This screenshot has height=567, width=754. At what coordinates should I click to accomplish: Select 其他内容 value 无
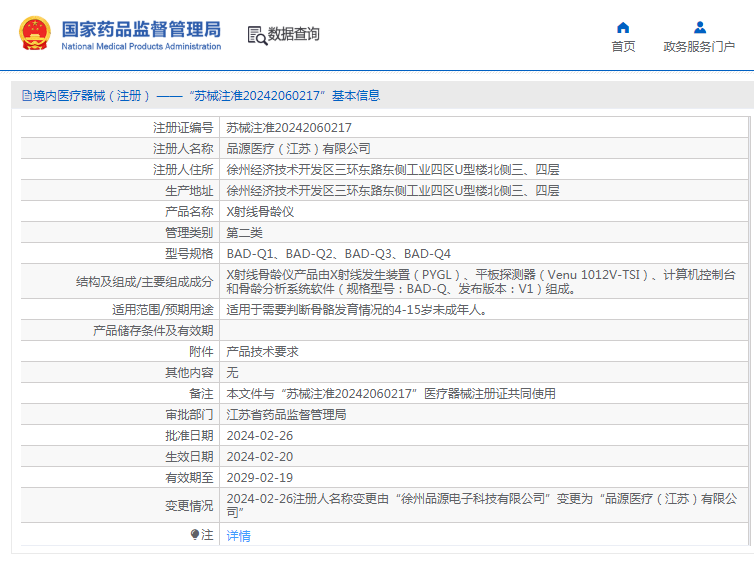232,373
